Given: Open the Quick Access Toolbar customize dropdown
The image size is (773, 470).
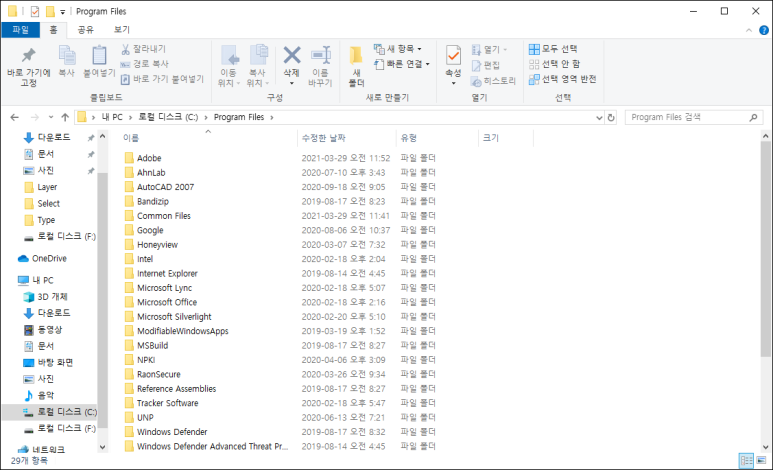Looking at the screenshot, I should click(63, 12).
